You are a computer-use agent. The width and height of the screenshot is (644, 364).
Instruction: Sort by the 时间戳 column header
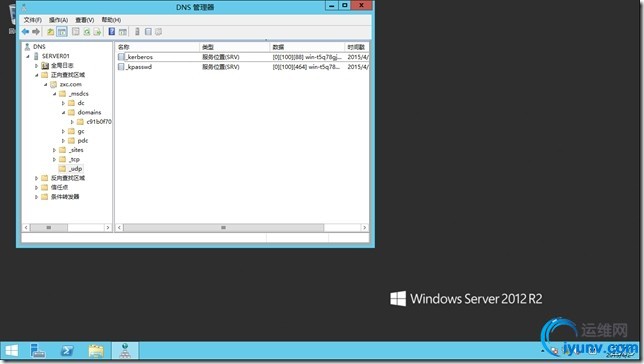coord(357,47)
